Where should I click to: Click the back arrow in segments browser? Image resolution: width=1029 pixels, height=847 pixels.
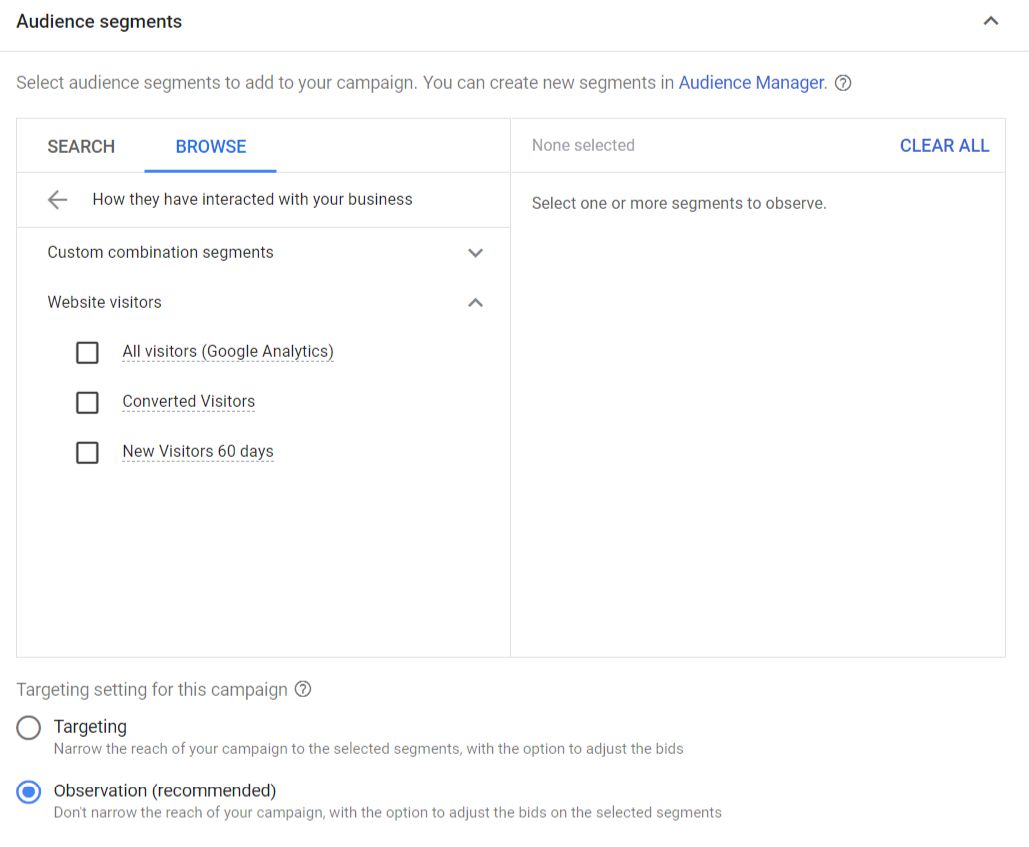57,199
